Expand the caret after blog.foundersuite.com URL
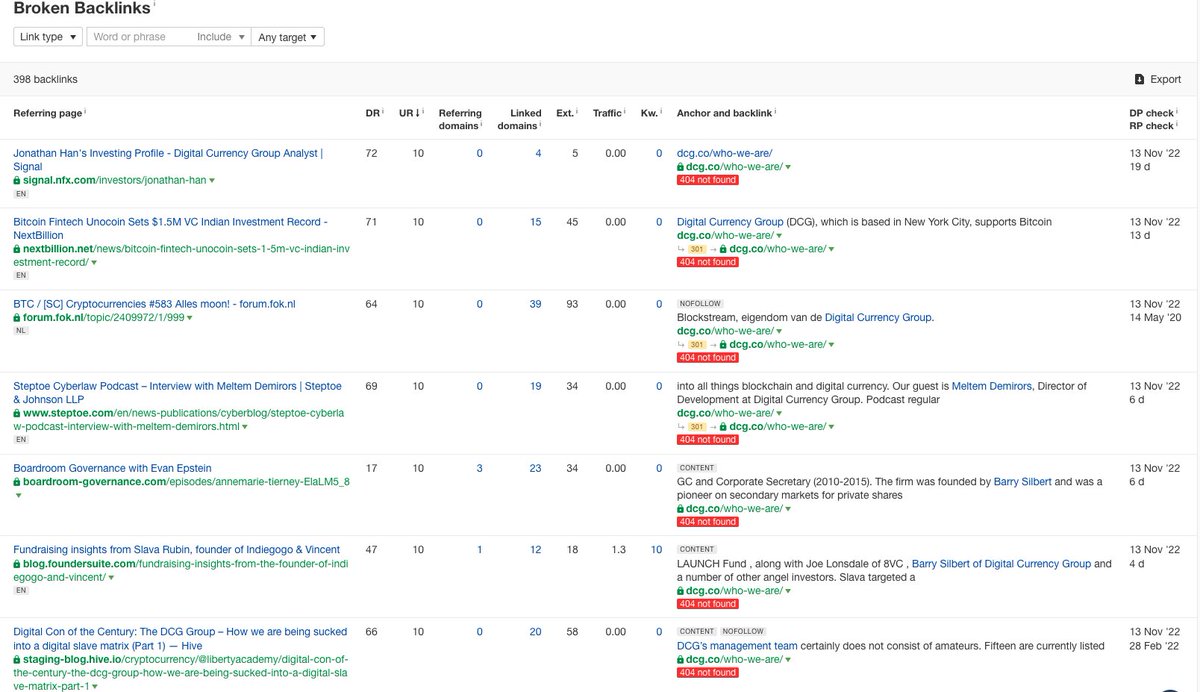The width and height of the screenshot is (1200, 692). [x=111, y=578]
